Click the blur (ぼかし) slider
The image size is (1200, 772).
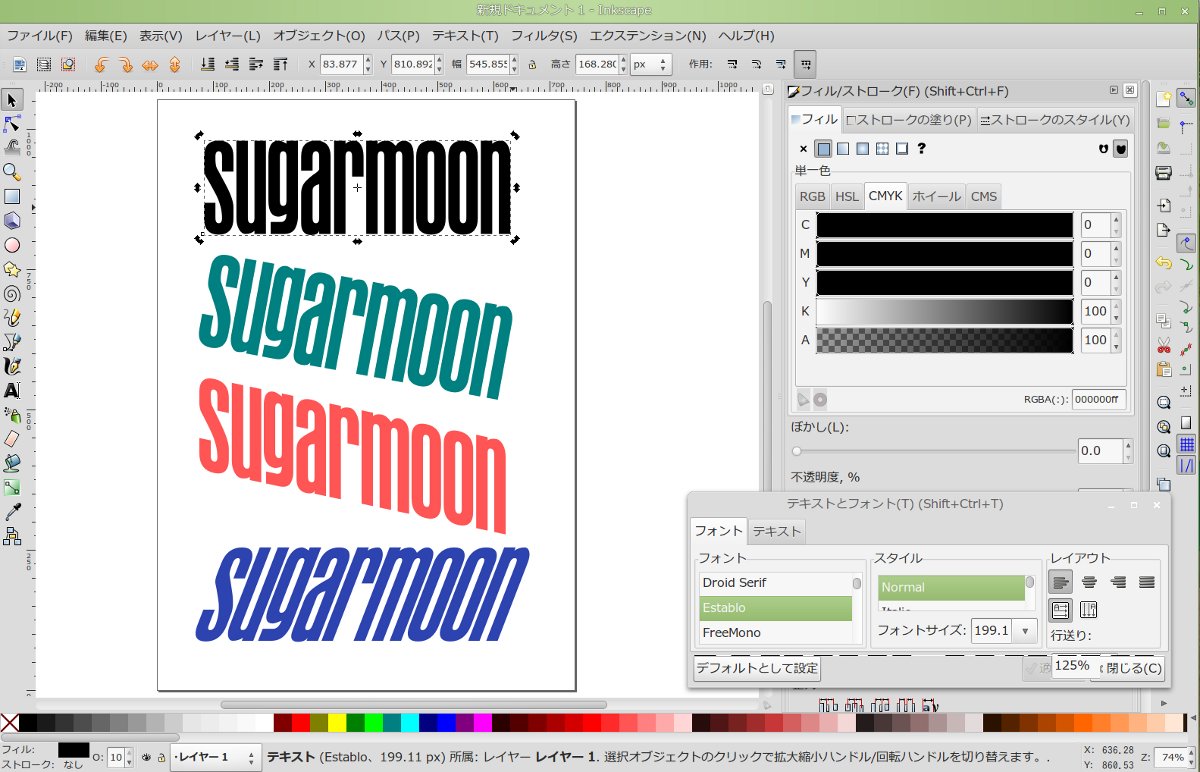point(932,451)
